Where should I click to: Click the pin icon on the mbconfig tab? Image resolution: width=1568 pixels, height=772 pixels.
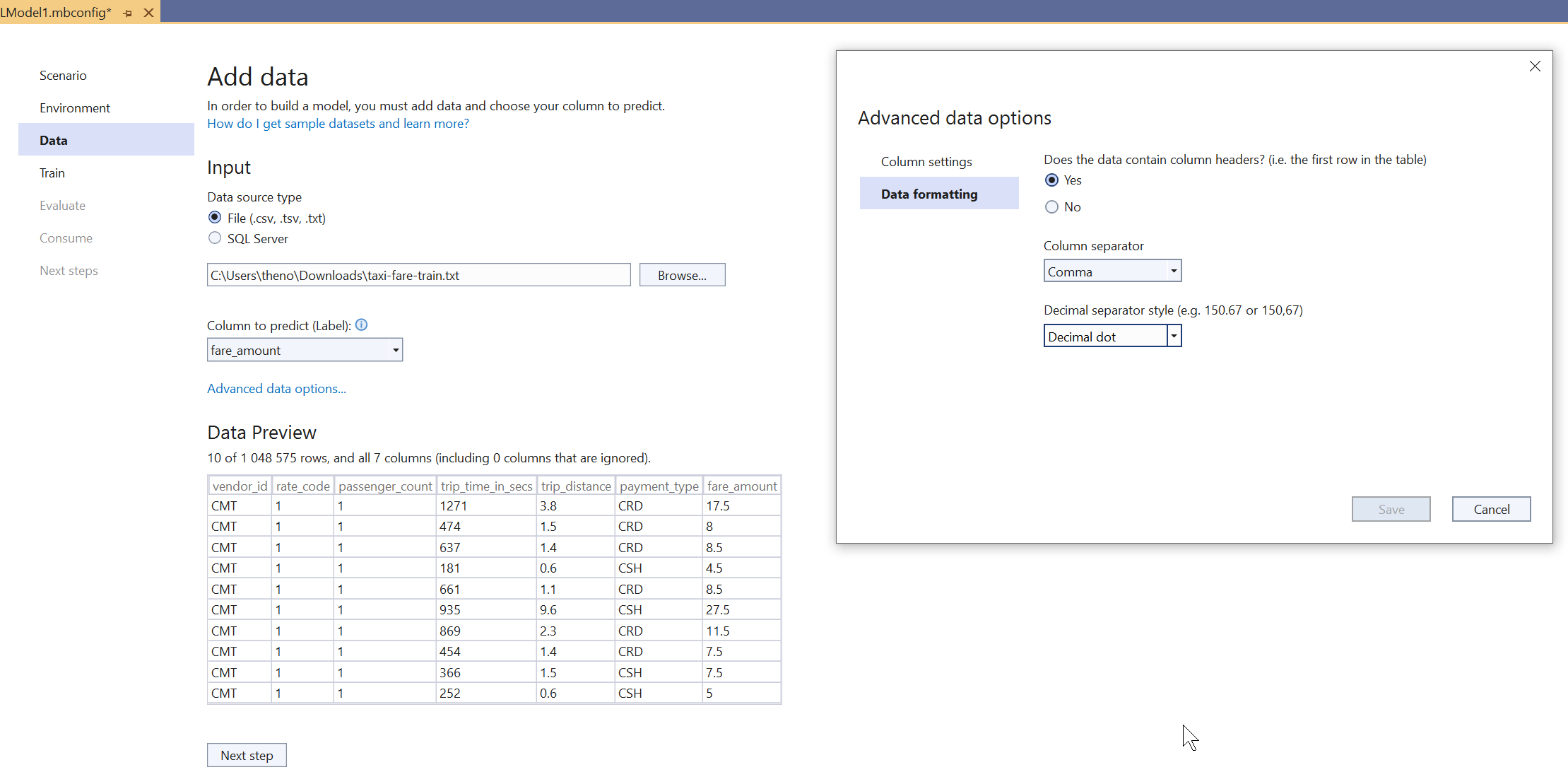[x=128, y=13]
